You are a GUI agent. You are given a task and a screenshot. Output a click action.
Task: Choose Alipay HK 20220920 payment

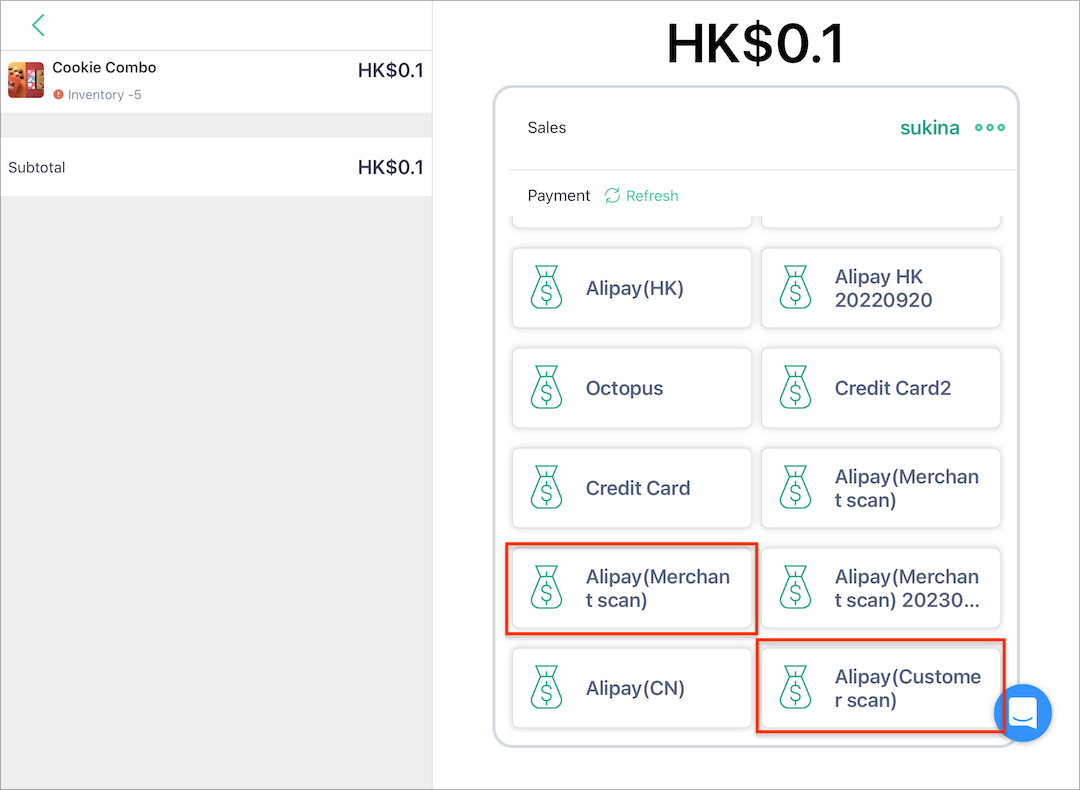coord(880,288)
